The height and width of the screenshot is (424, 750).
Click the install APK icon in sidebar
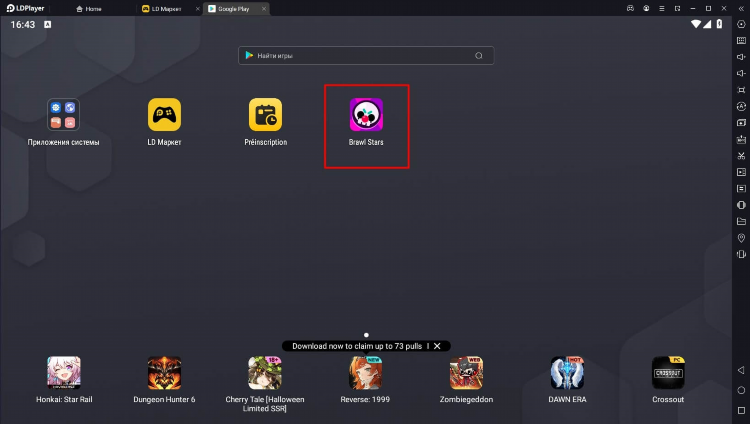[741, 139]
